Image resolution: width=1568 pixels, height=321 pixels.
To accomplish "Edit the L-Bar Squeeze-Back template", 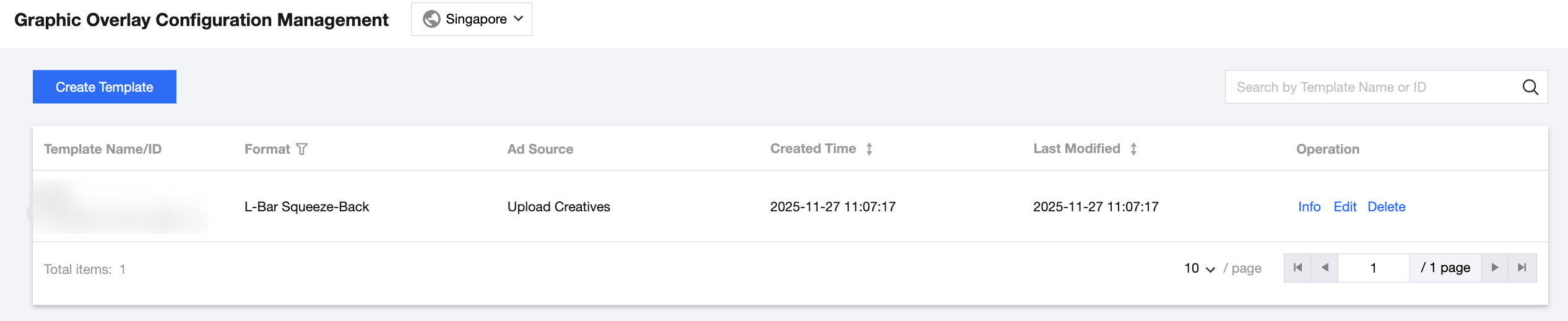I will pos(1345,207).
